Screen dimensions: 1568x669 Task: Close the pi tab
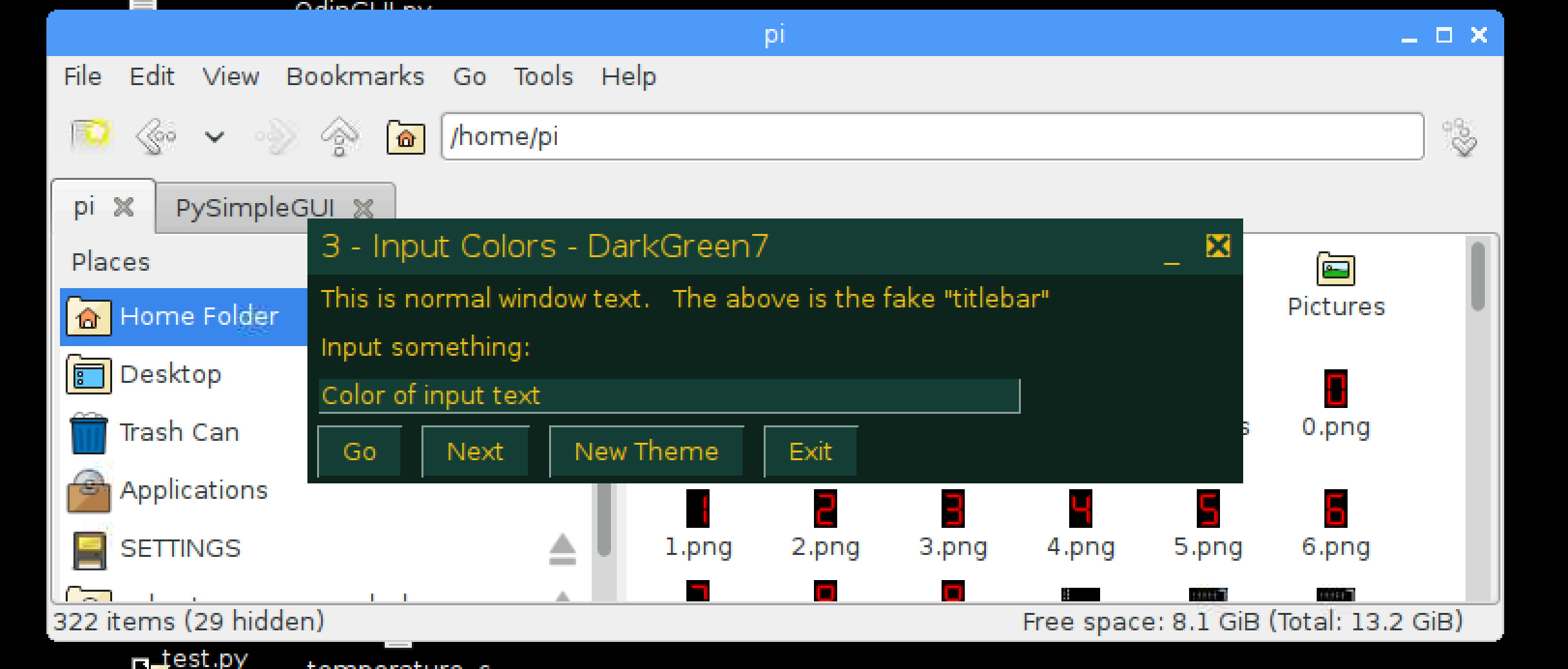(x=124, y=207)
